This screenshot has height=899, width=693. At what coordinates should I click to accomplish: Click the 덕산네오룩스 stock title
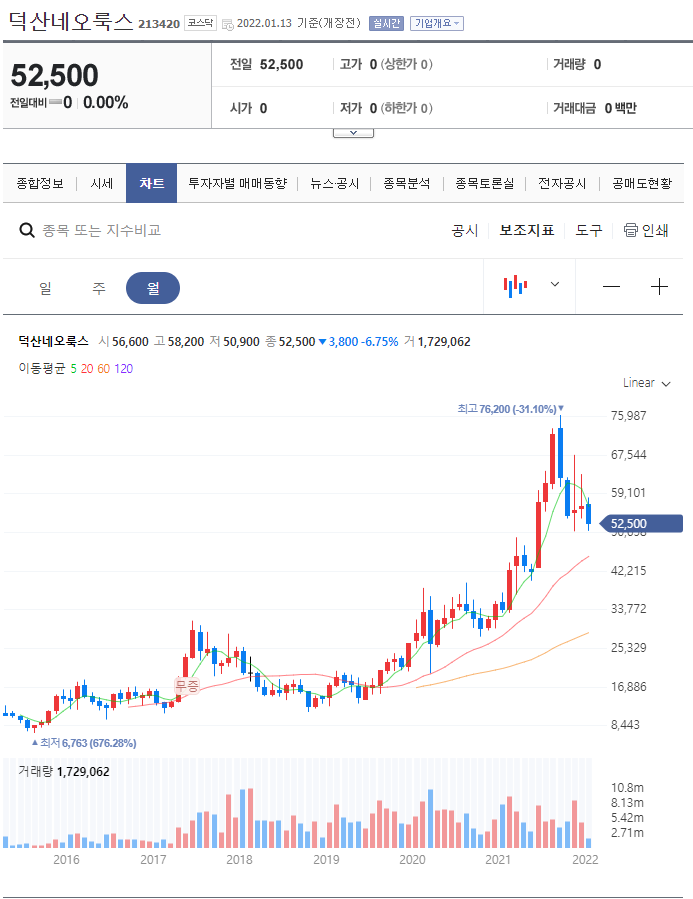click(x=71, y=21)
